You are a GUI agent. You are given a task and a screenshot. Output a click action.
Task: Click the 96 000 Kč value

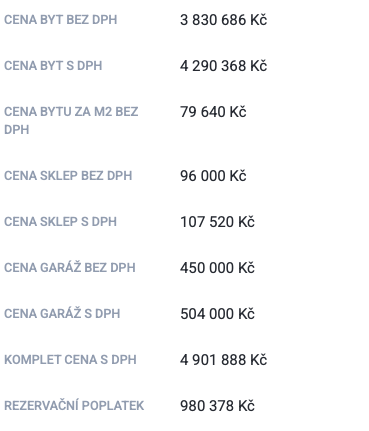[x=213, y=176]
